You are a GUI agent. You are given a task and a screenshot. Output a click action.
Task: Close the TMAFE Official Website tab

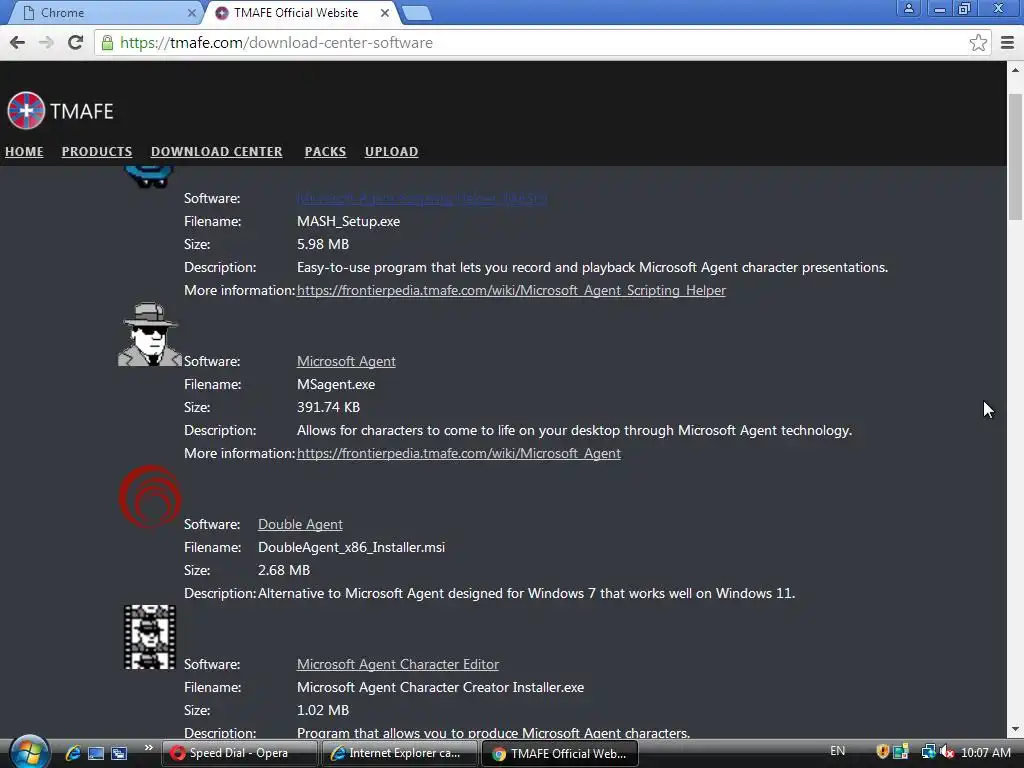click(385, 12)
